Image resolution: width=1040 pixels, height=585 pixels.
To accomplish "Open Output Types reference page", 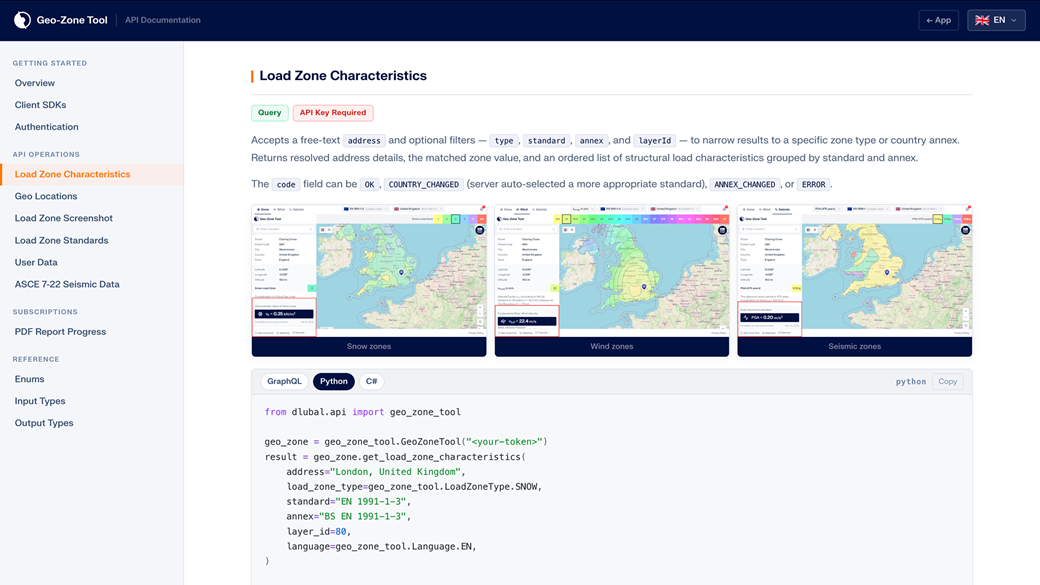I will click(x=44, y=422).
